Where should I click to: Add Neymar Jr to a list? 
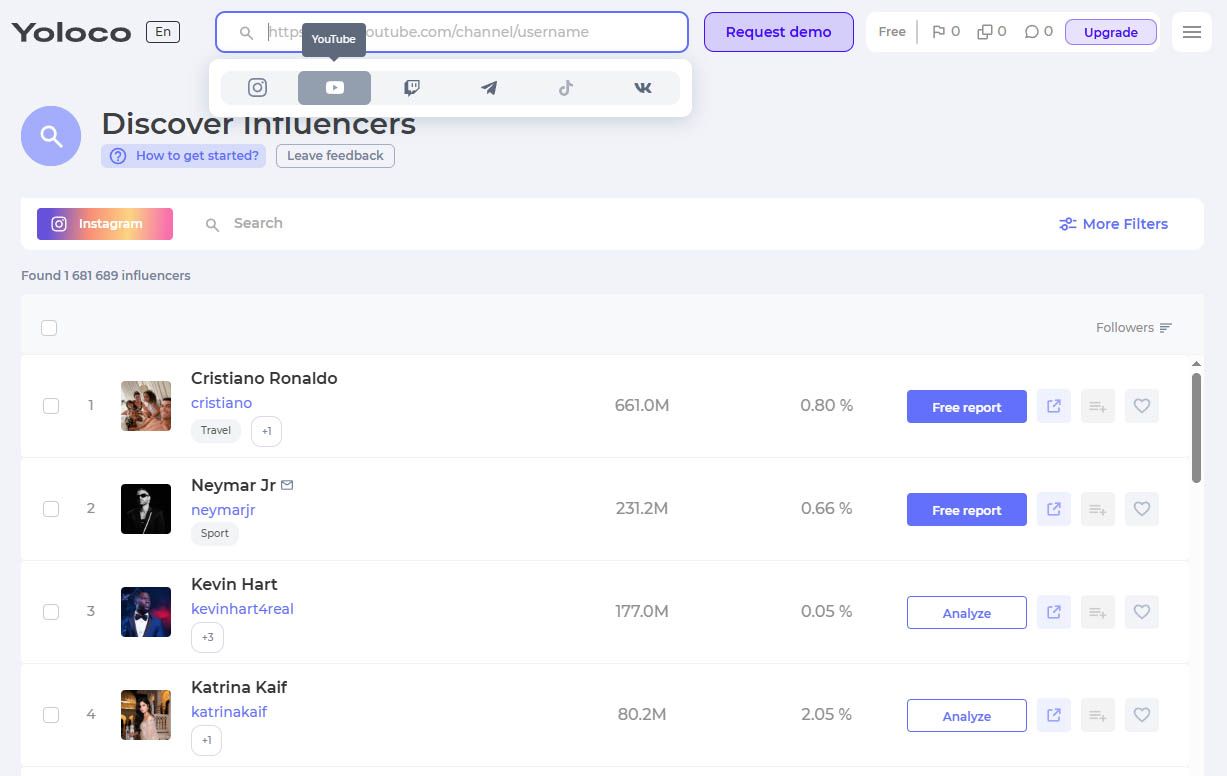[1098, 509]
